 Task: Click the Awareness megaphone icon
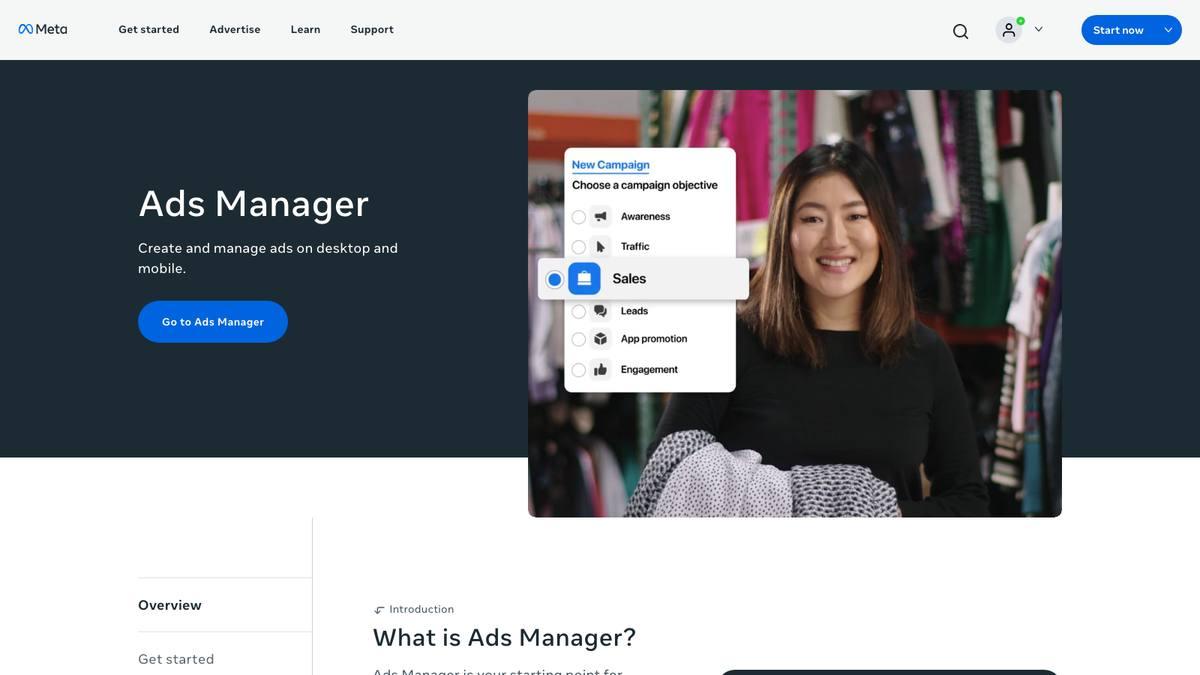click(x=601, y=216)
